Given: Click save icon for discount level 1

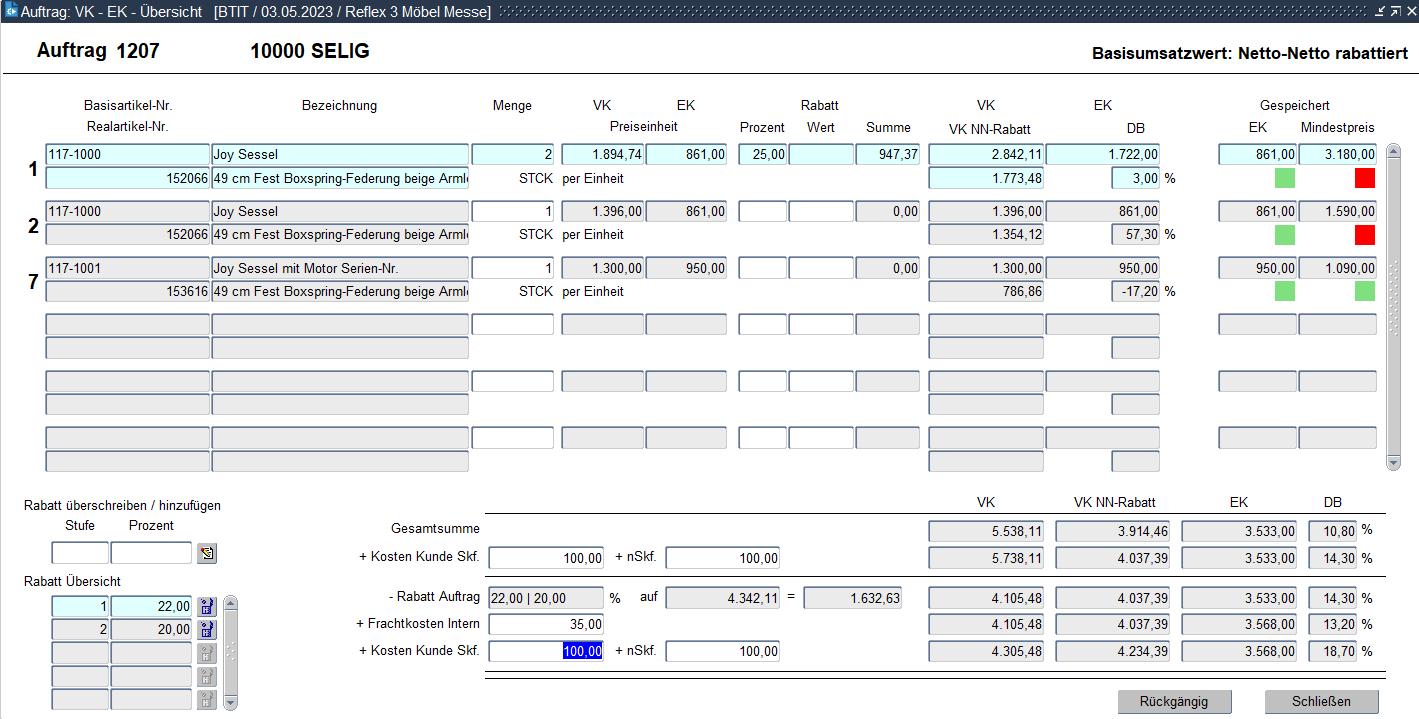Looking at the screenshot, I should pyautogui.click(x=207, y=606).
